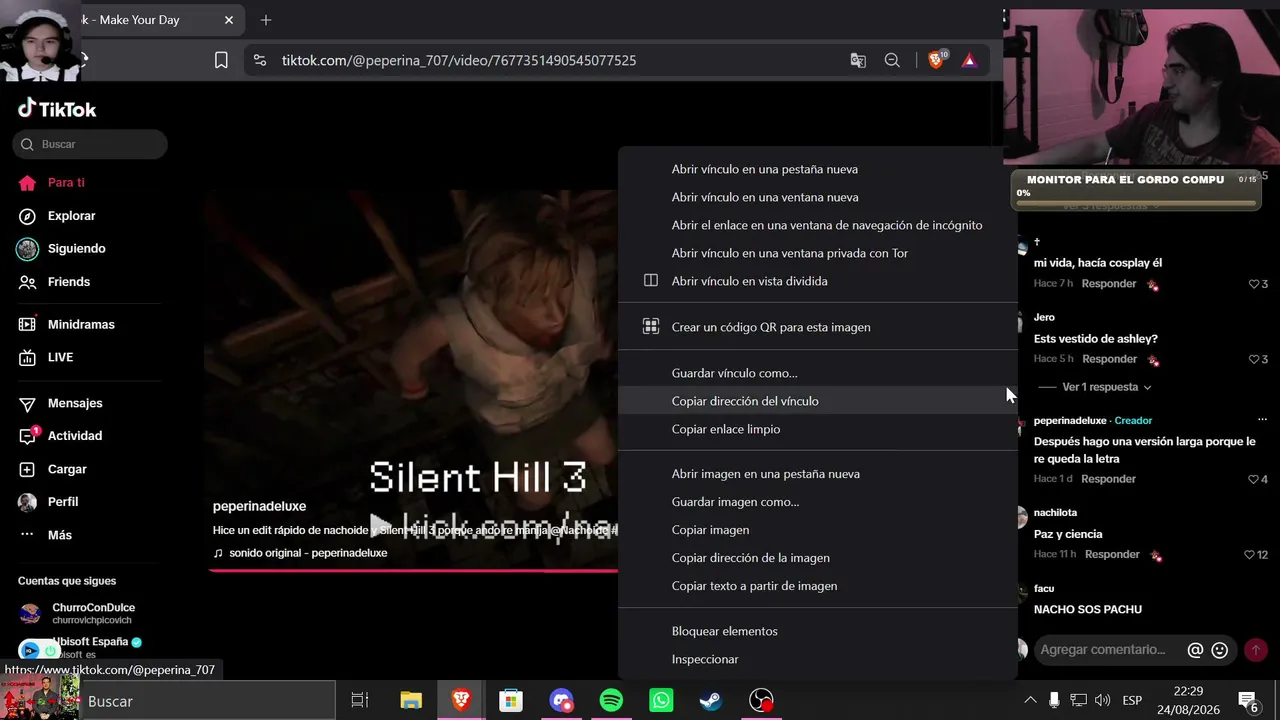The image size is (1280, 720).
Task: Click the Agregar comentario field
Action: point(1103,650)
